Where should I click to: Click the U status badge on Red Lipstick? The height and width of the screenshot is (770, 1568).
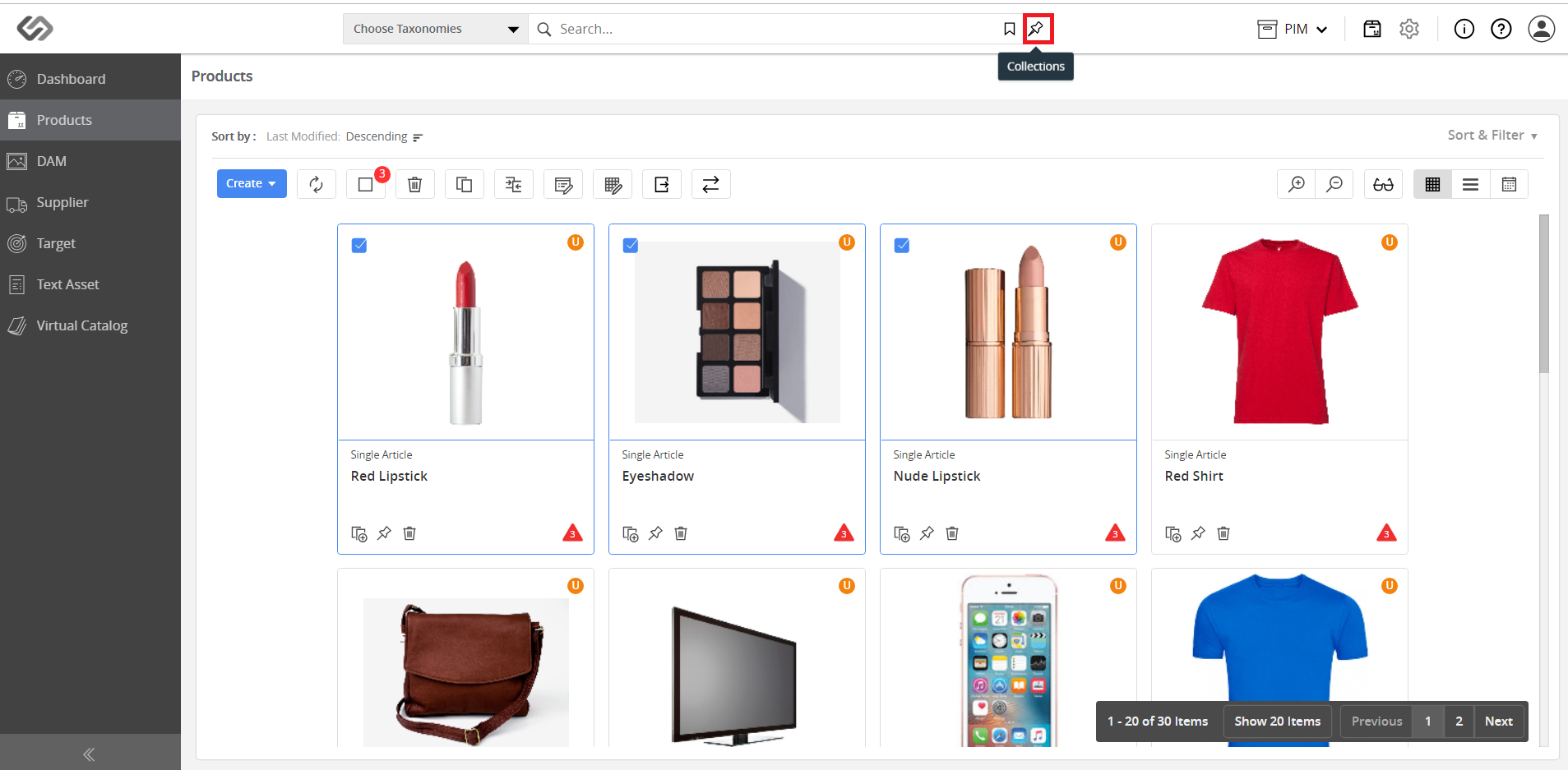click(576, 242)
